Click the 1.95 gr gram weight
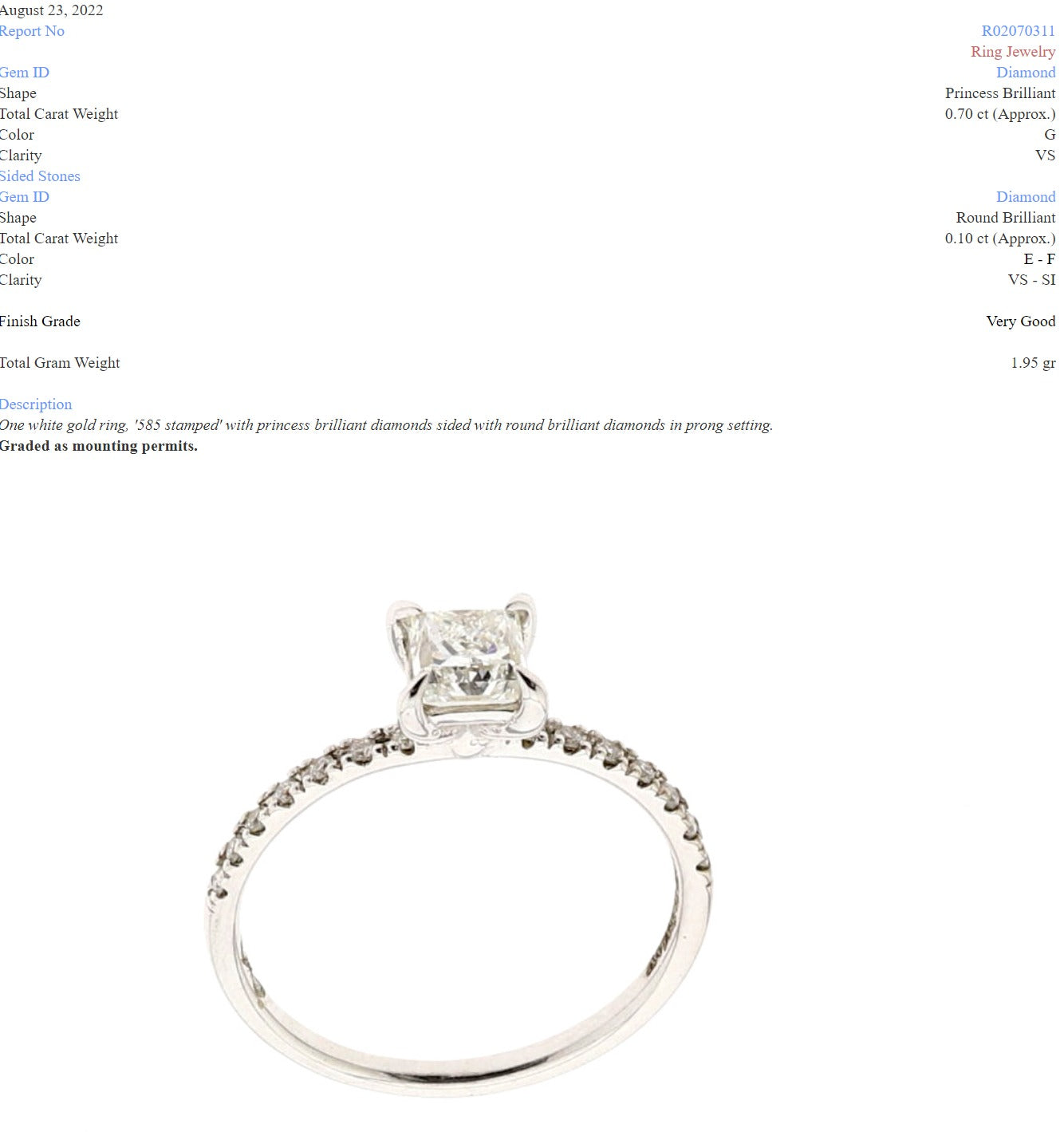 (1033, 363)
